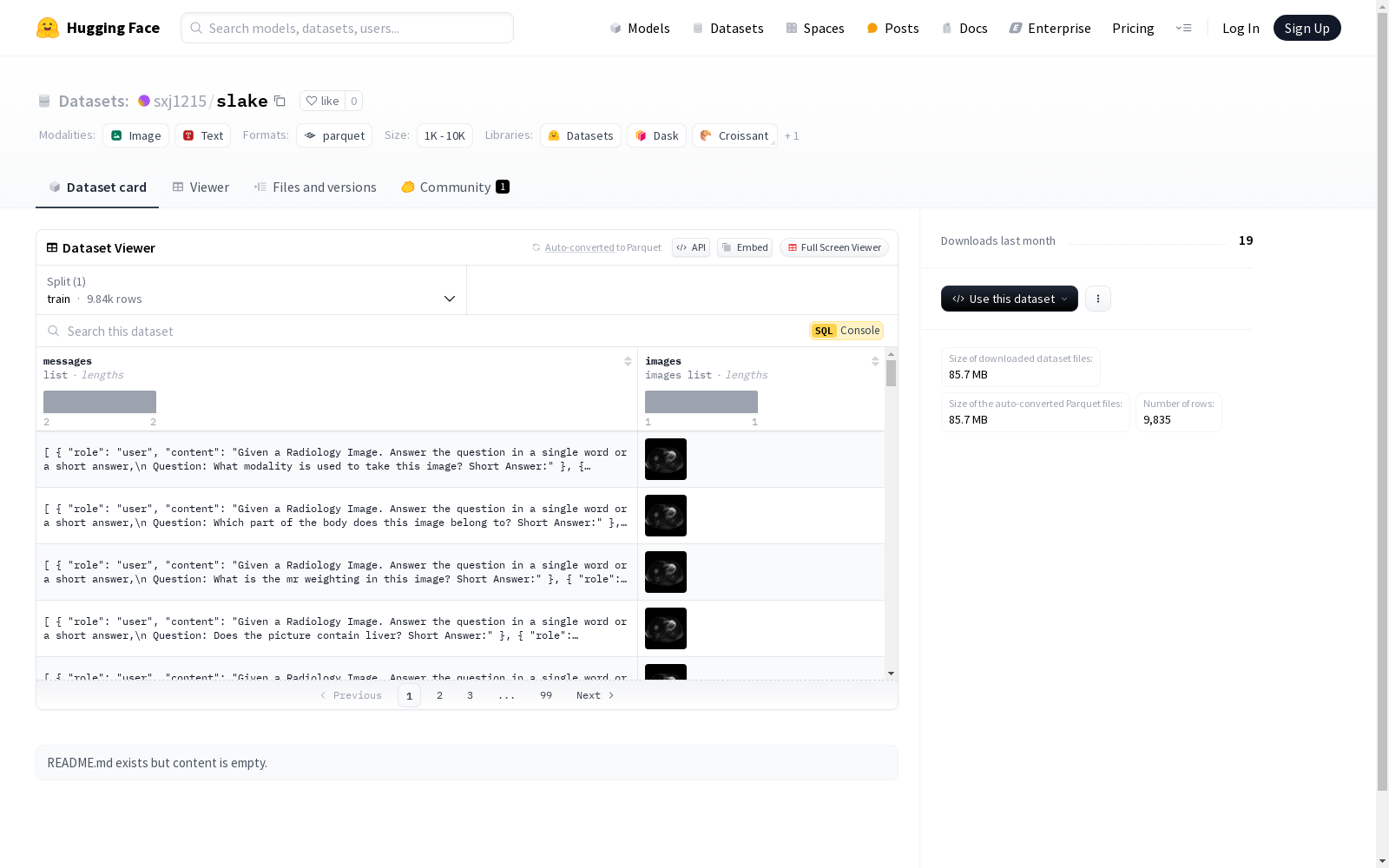
Task: Click the current page 1 button
Action: [x=409, y=695]
